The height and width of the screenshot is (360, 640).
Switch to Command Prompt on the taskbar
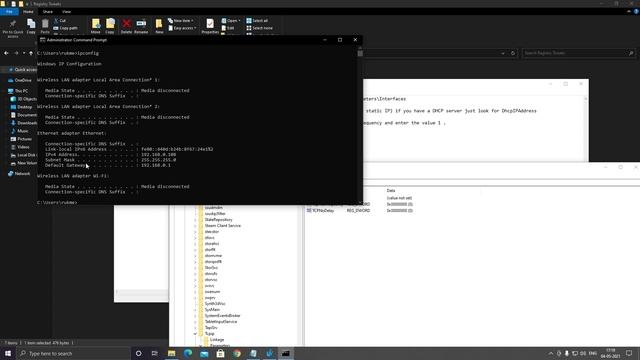(x=286, y=353)
